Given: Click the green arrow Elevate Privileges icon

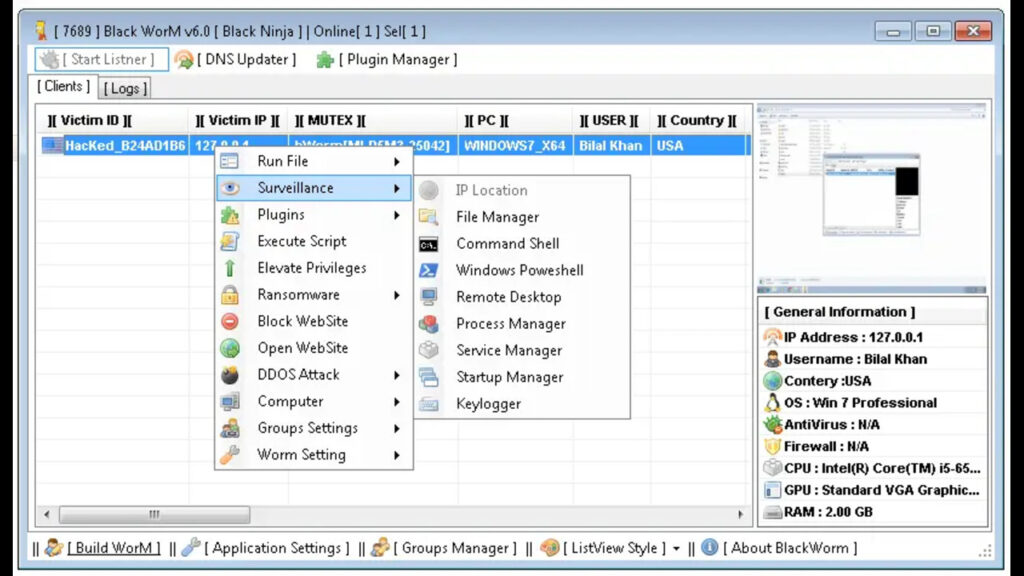Looking at the screenshot, I should [x=230, y=268].
